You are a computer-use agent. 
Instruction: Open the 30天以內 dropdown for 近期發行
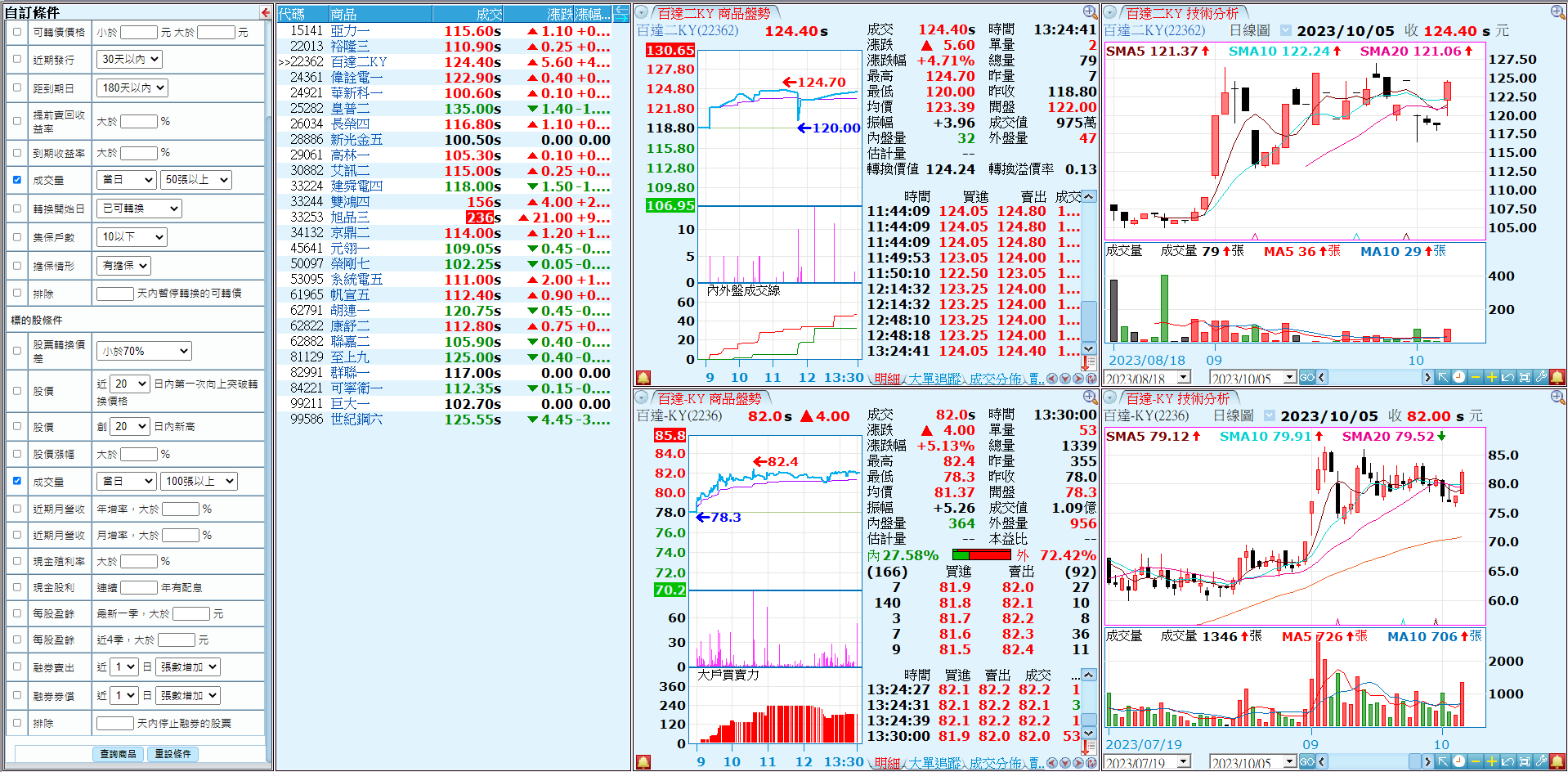click(130, 60)
